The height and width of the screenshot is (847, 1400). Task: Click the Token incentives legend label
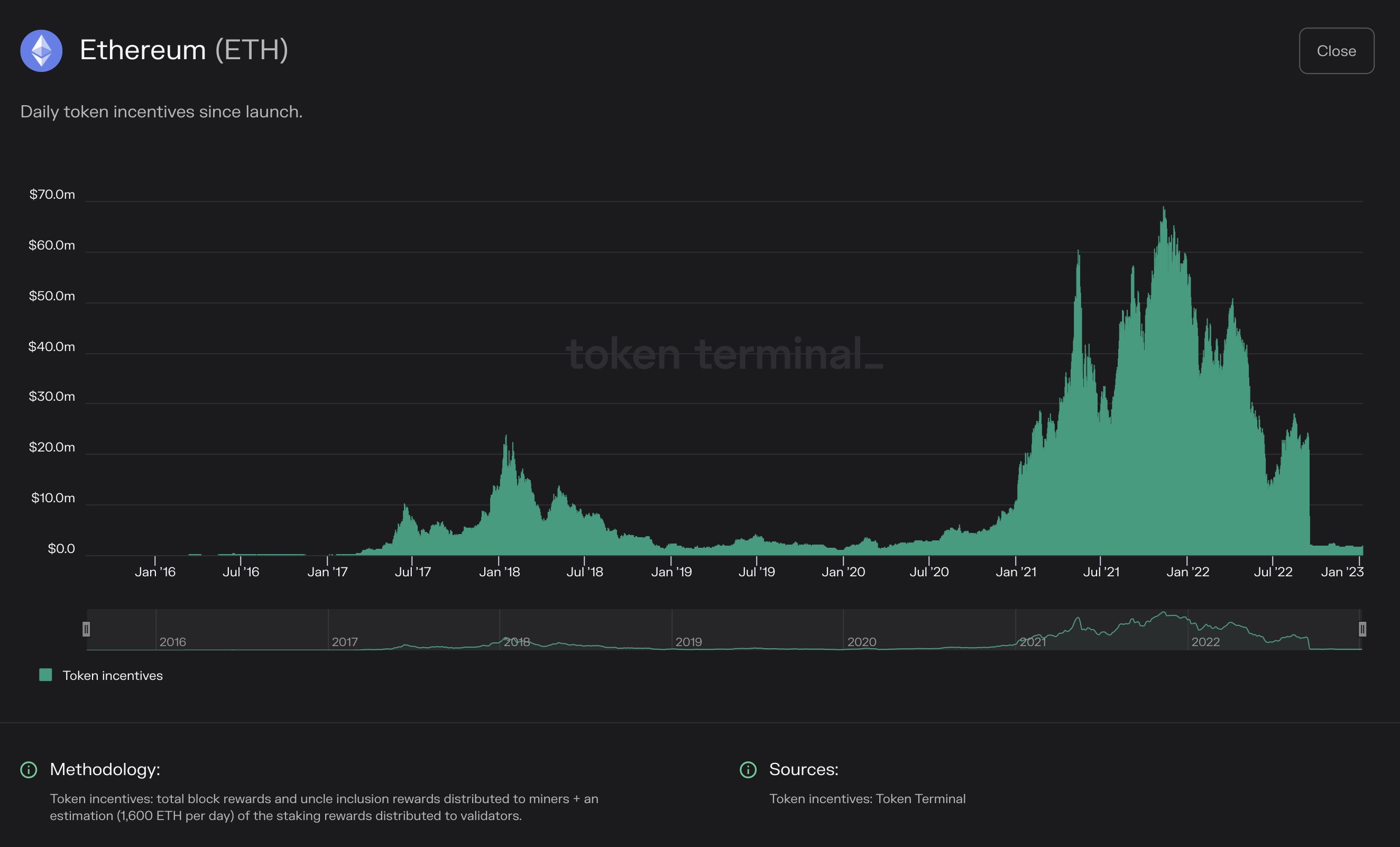[113, 676]
